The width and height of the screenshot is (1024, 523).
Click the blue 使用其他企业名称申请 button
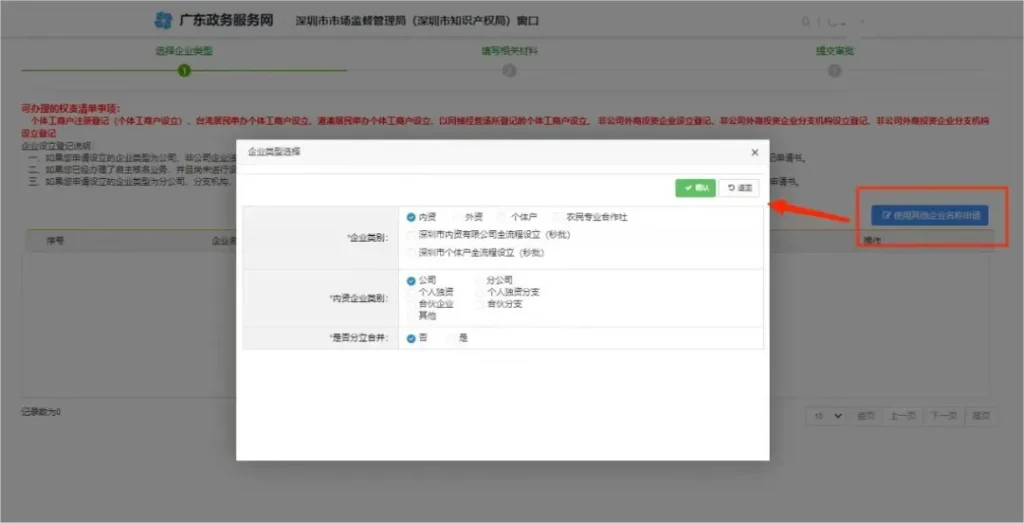pos(929,215)
